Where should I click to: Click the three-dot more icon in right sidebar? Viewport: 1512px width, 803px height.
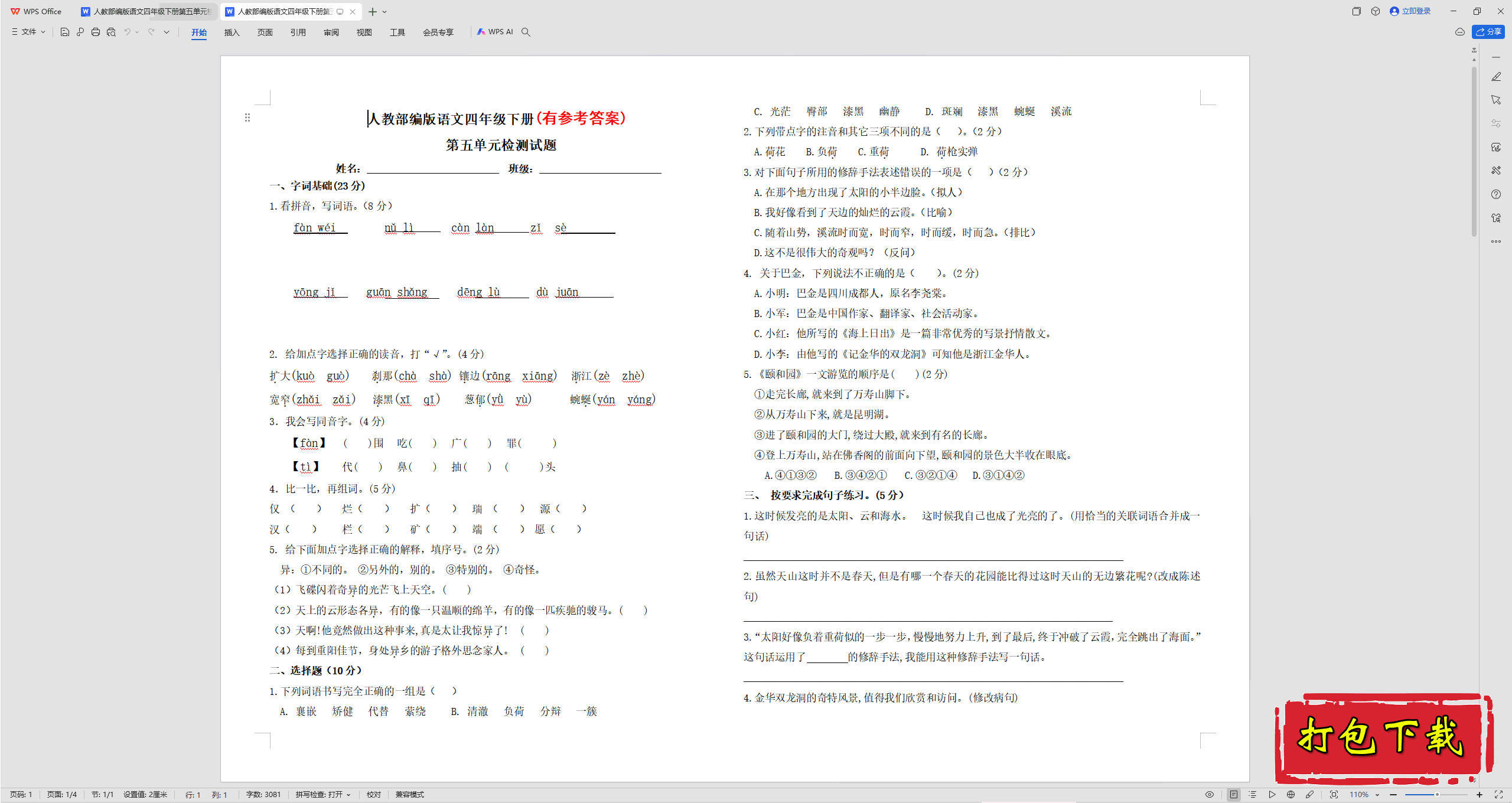pyautogui.click(x=1496, y=241)
